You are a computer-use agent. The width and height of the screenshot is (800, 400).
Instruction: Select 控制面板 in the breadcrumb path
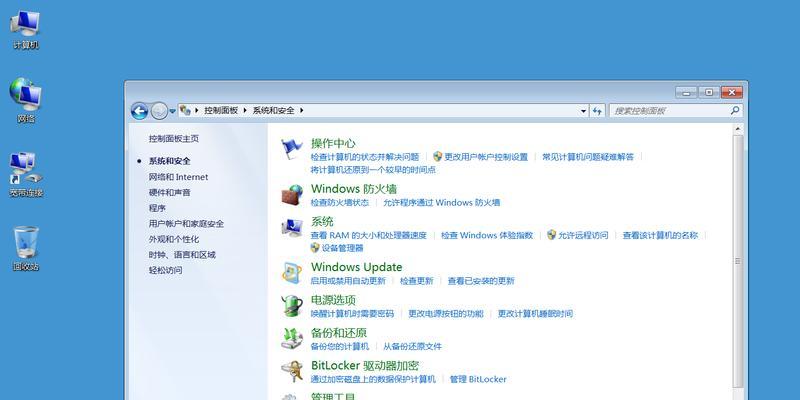[221, 110]
